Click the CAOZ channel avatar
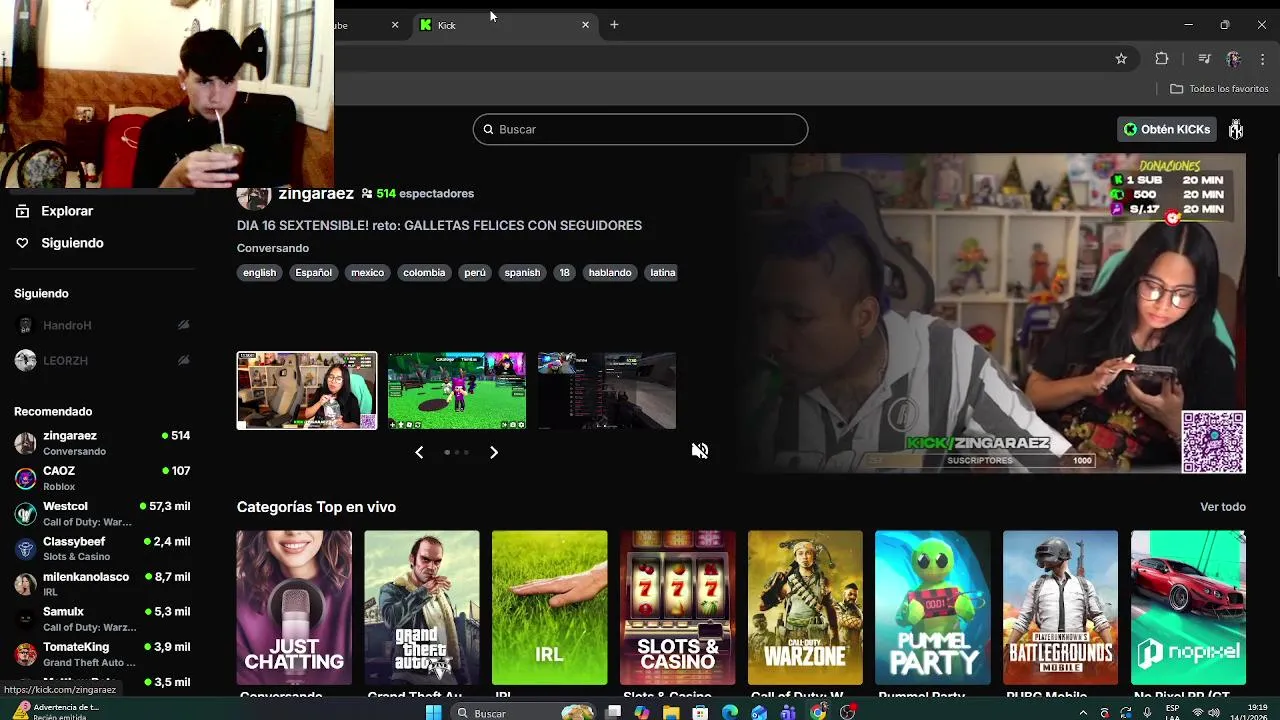This screenshot has width=1280, height=720. pos(26,478)
